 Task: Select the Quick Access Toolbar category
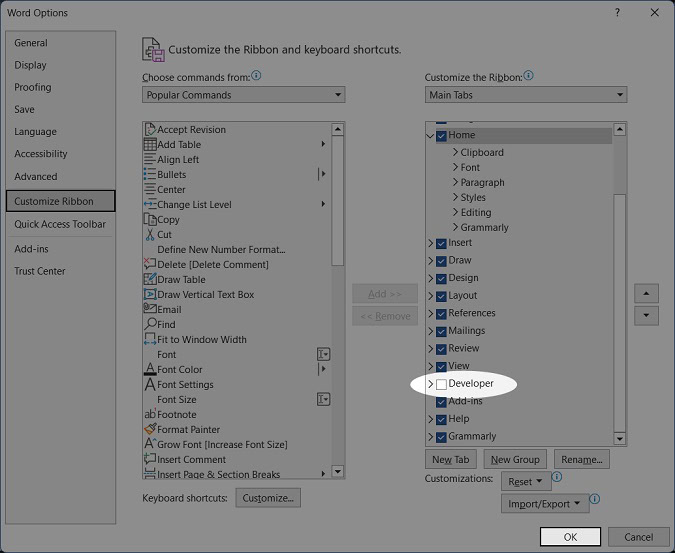coord(60,224)
